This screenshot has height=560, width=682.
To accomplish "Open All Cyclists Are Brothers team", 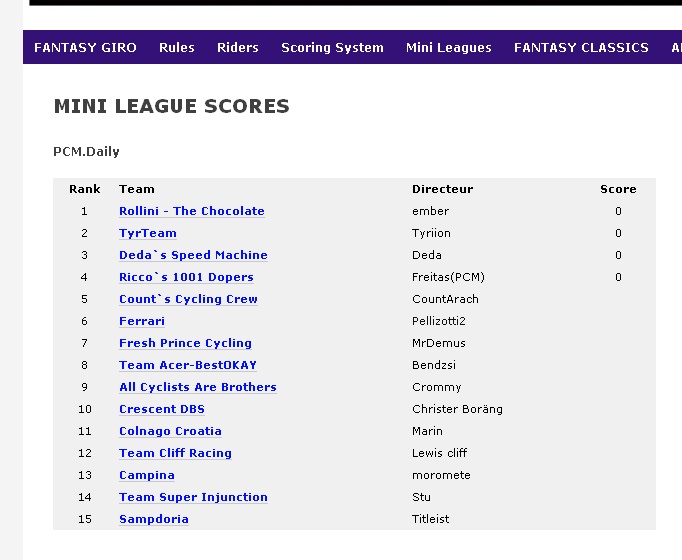I will (198, 387).
